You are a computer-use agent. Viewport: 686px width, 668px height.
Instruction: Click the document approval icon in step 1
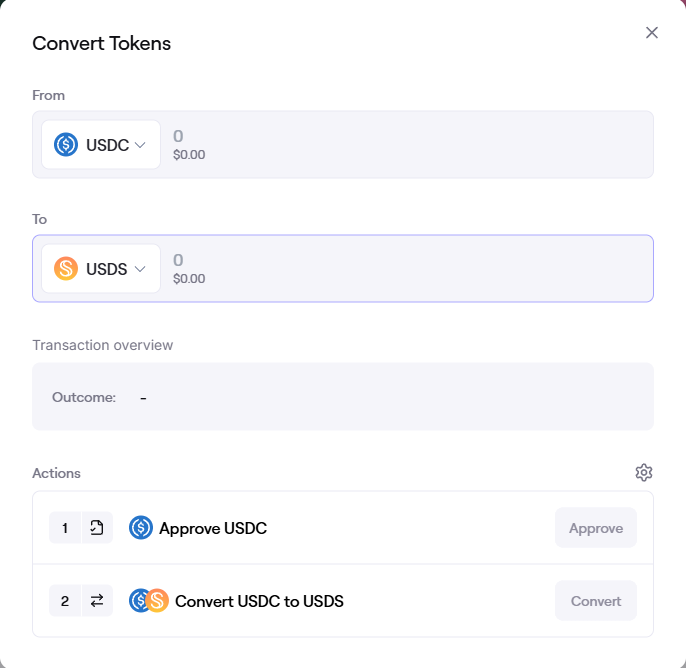pyautogui.click(x=97, y=528)
